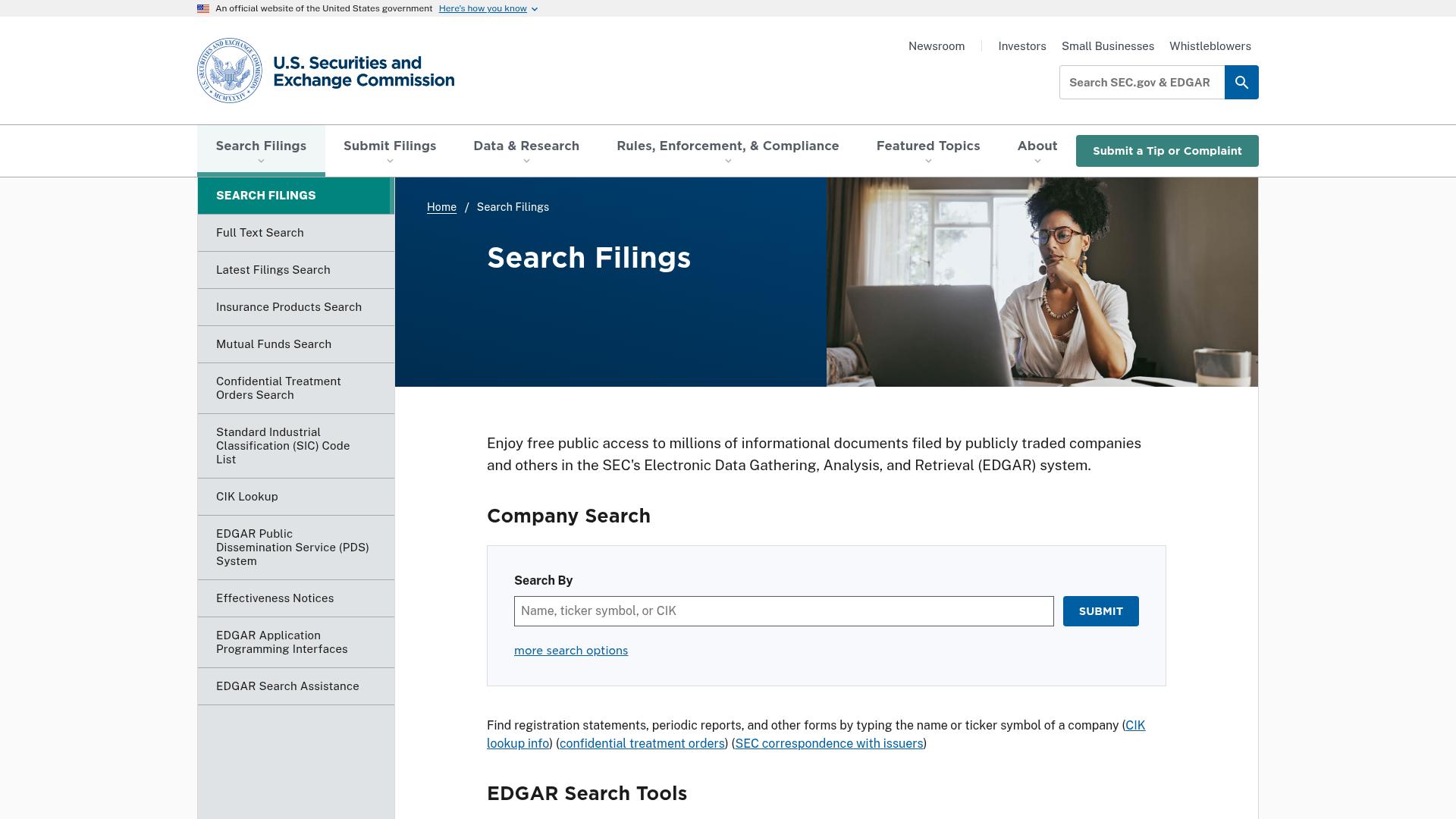Click the magnifier search button in the header
The image size is (1456, 819).
click(x=1241, y=82)
